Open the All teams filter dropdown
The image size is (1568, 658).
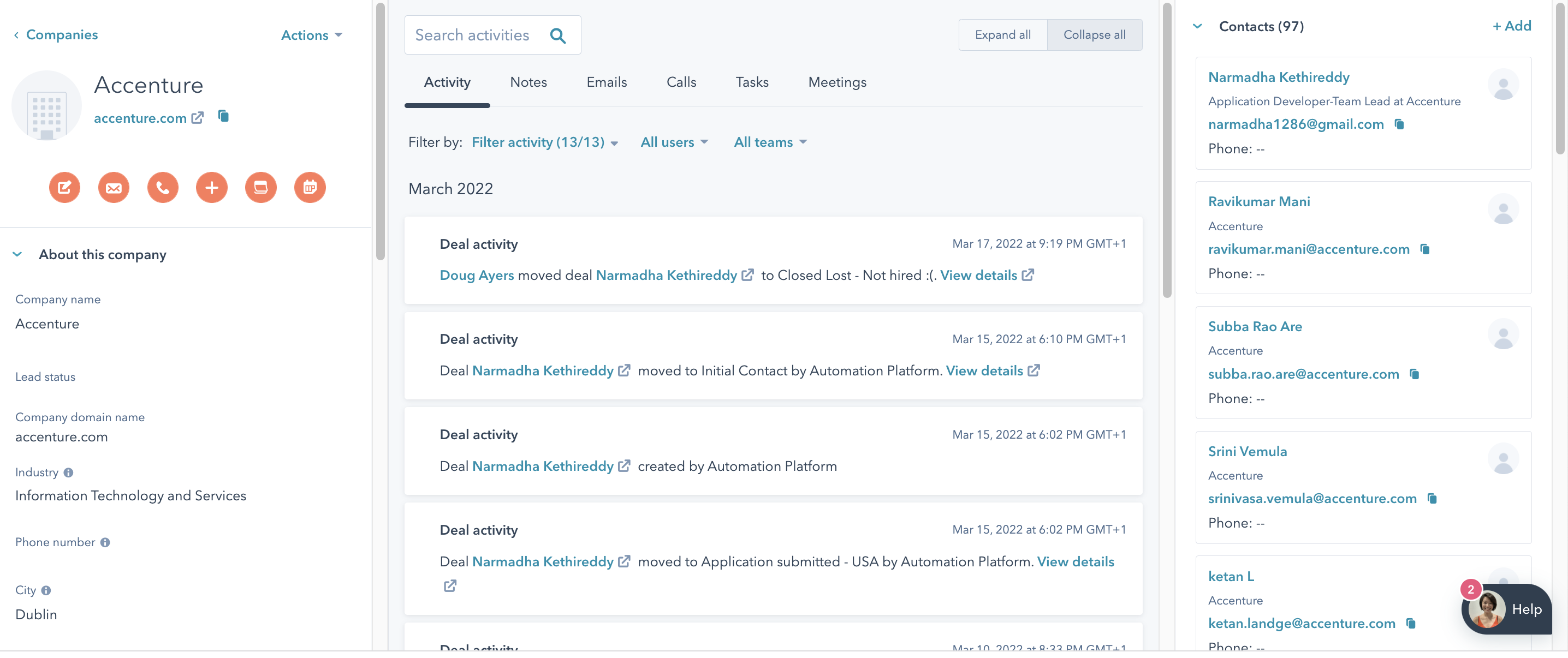[x=770, y=142]
